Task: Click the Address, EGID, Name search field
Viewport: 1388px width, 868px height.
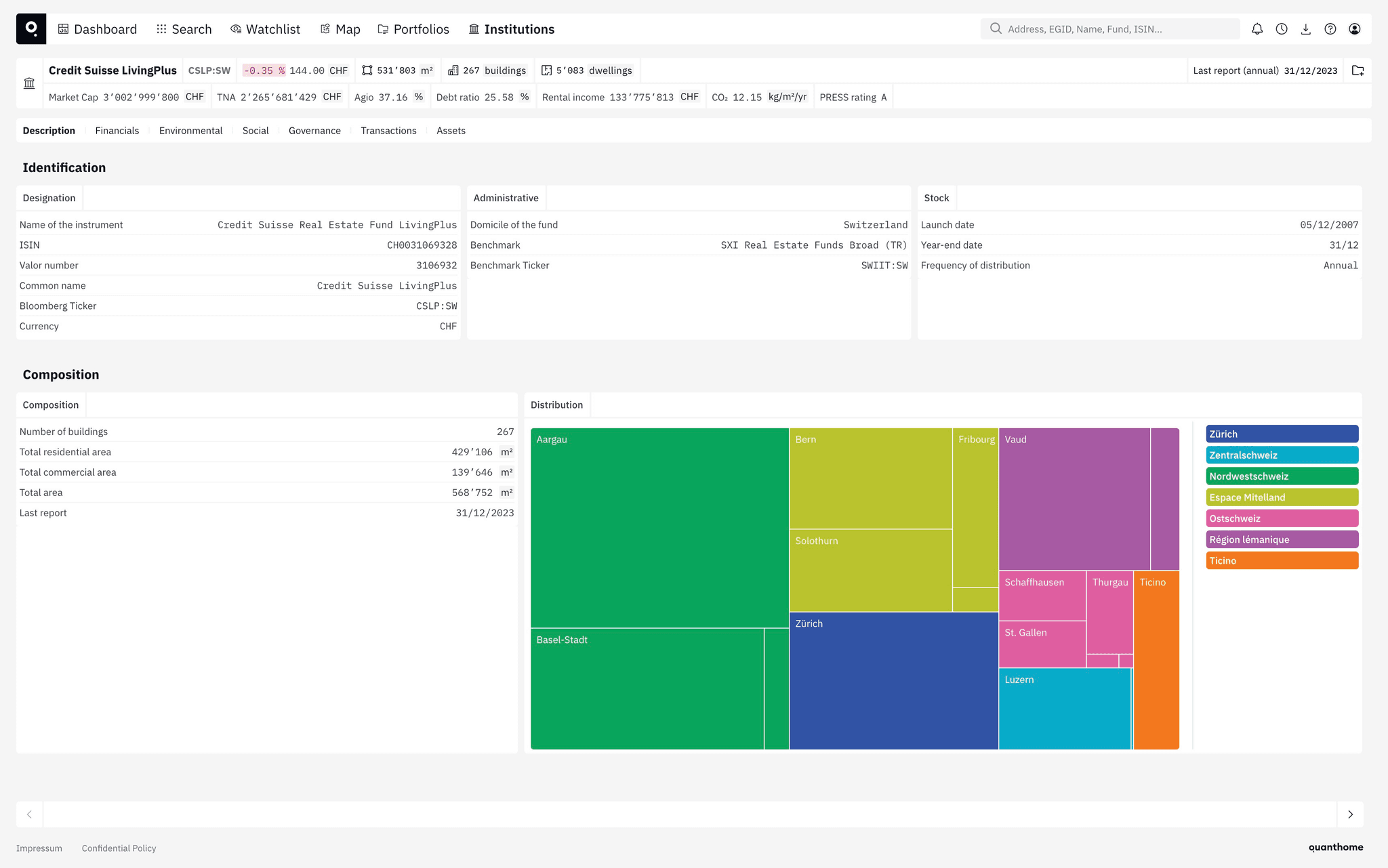Action: [x=1110, y=28]
